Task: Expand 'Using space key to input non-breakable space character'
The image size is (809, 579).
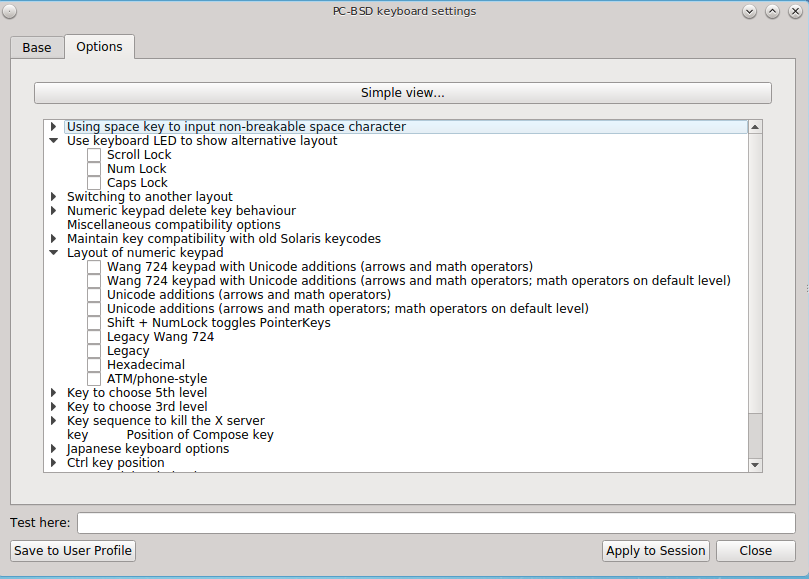Action: coord(53,126)
